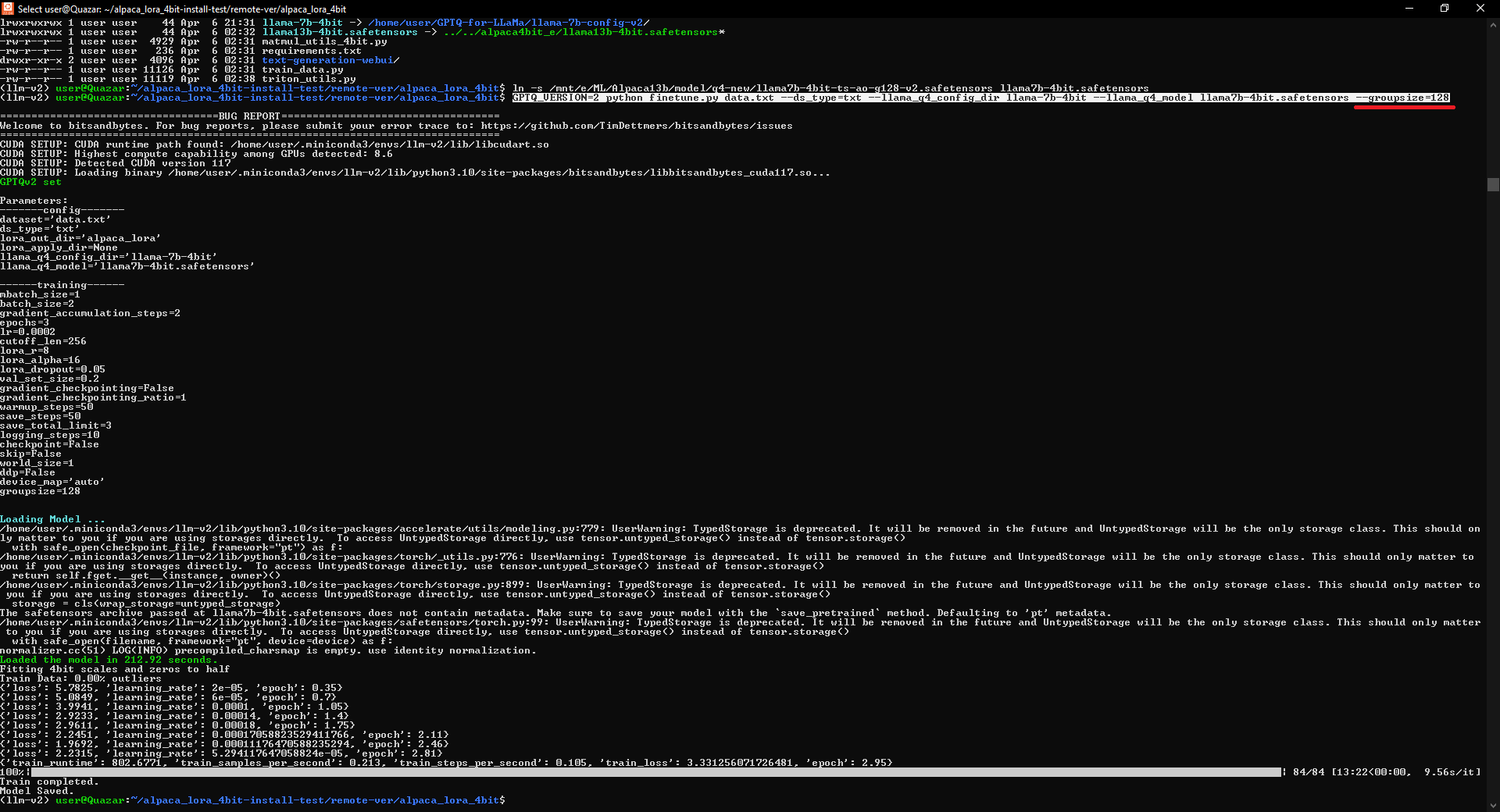The width and height of the screenshot is (1500, 812).
Task: Click the green 'GPTQv2 set' line
Action: pos(30,182)
